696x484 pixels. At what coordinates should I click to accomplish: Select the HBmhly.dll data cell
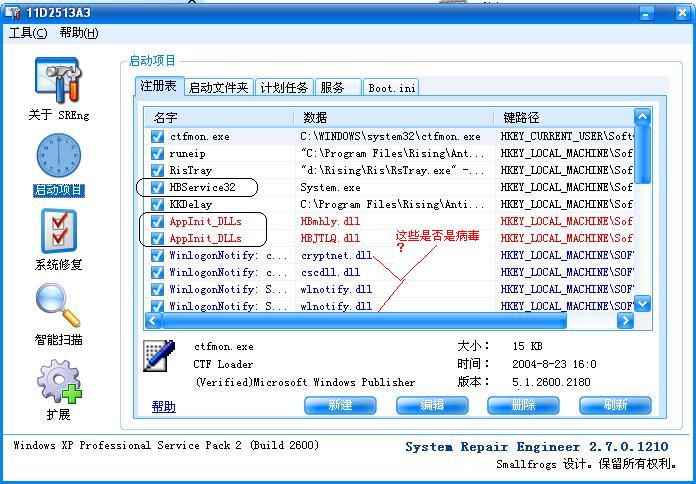coord(330,221)
